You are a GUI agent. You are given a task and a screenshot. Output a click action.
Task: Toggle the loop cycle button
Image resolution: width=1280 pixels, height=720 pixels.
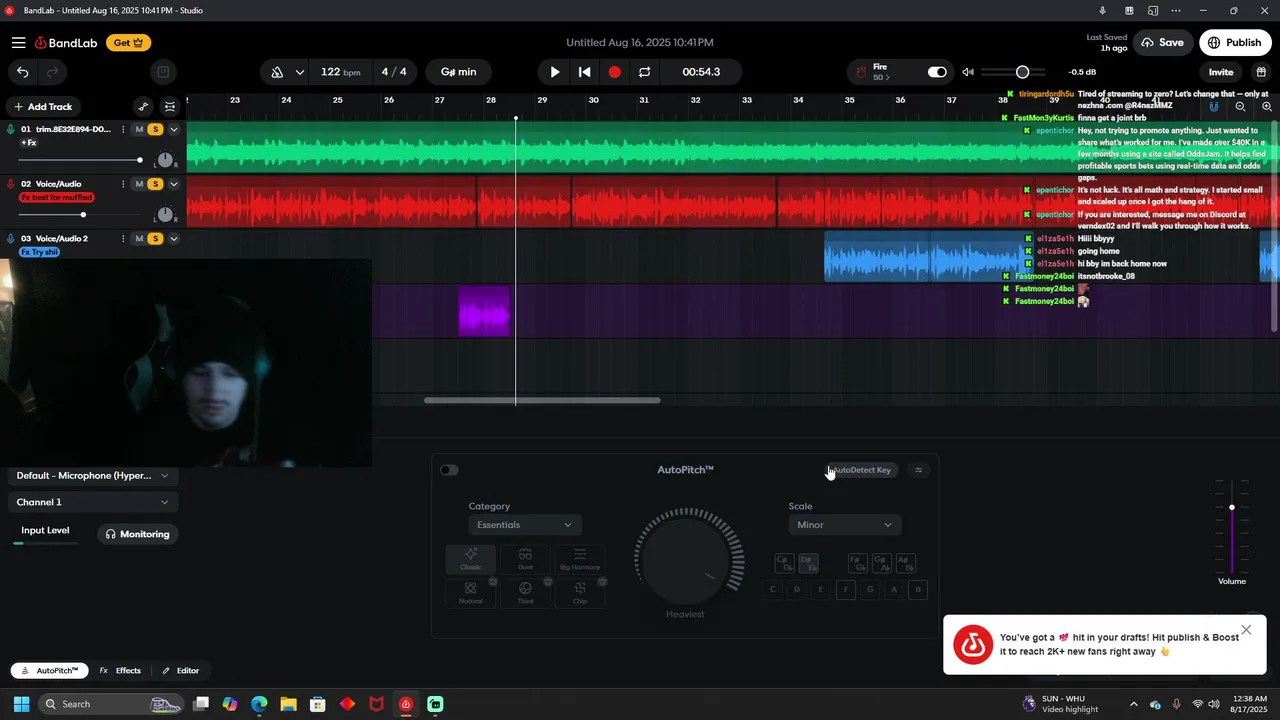tap(645, 72)
